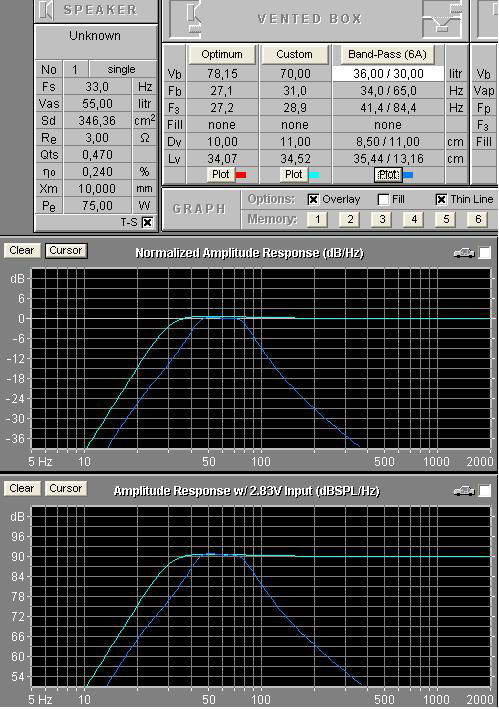Disable the Thin Line option
This screenshot has width=499, height=709.
pyautogui.click(x=441, y=199)
